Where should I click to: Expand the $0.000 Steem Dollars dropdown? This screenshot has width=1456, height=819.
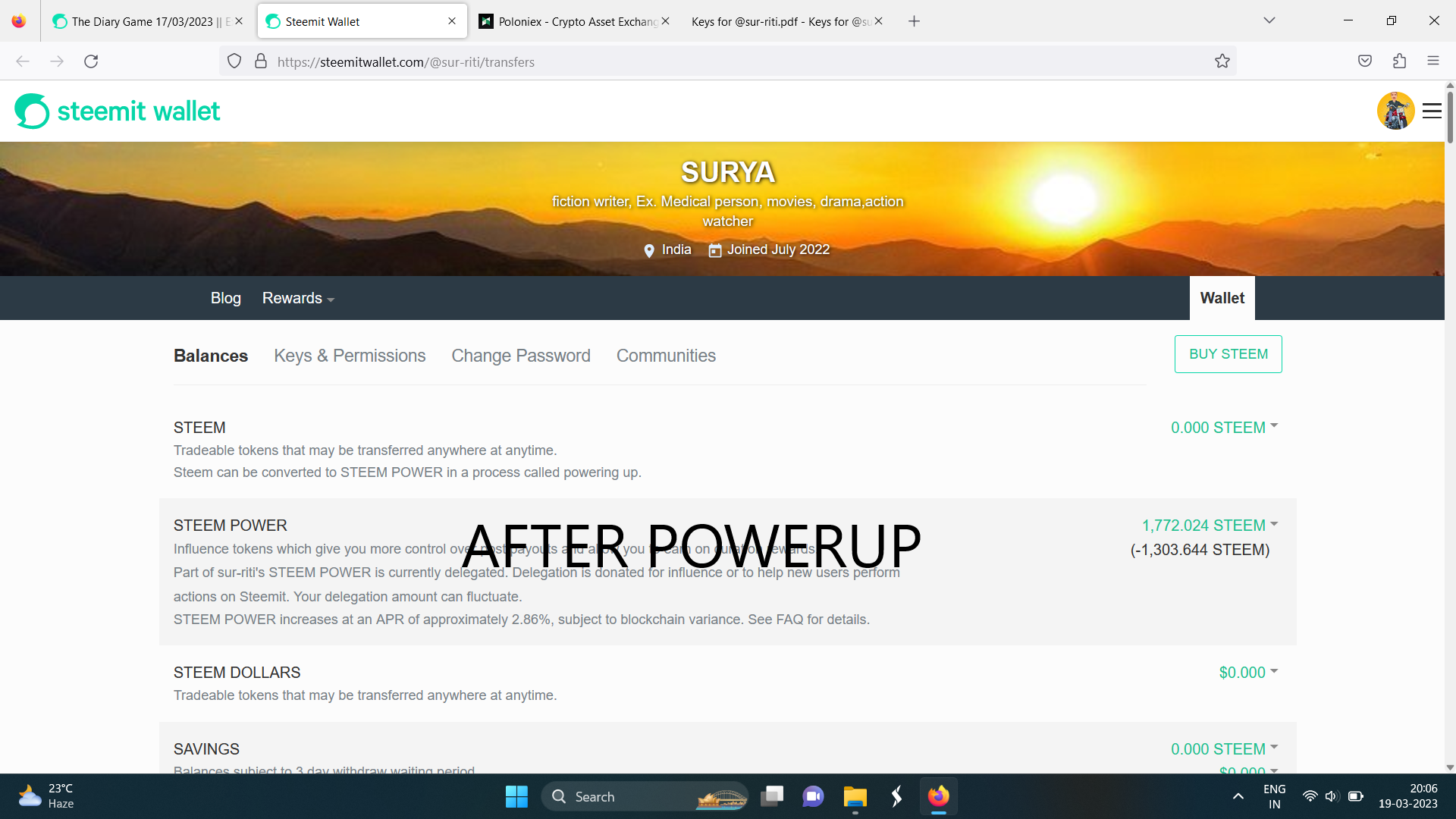pos(1248,673)
